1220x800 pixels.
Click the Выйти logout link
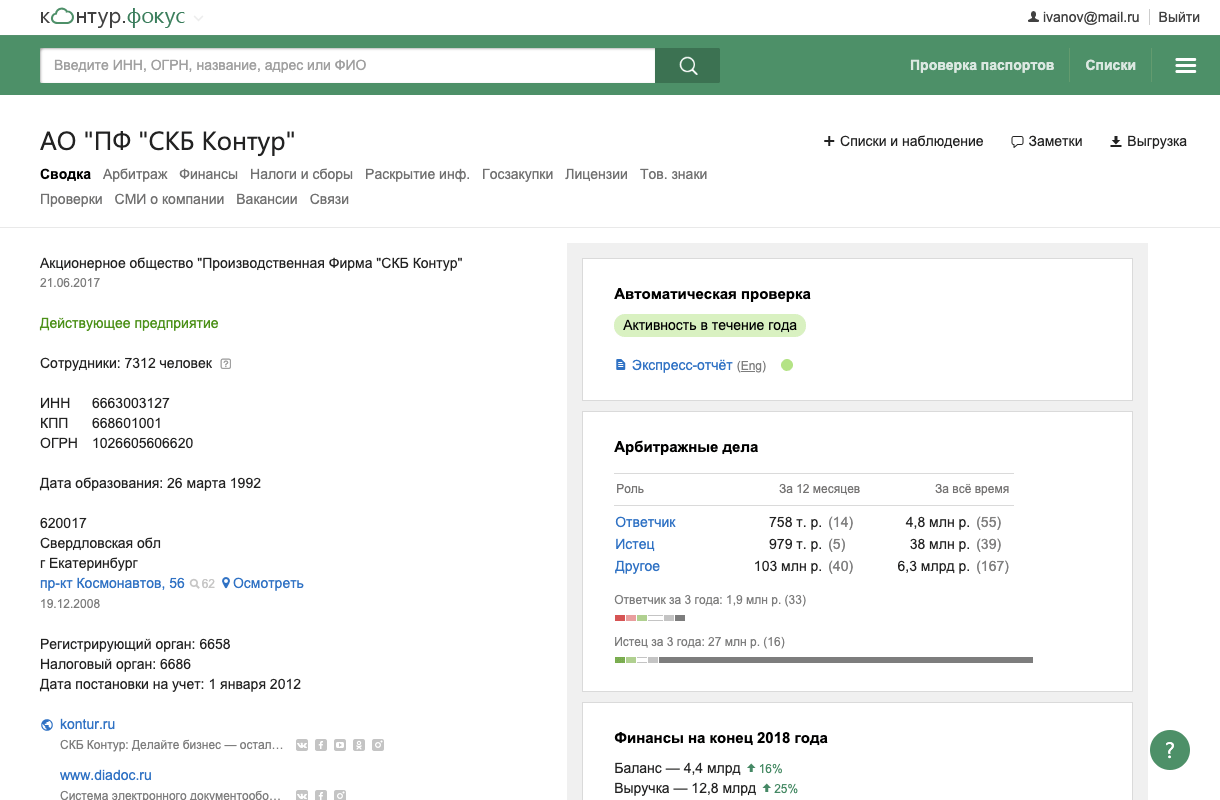coord(1179,17)
